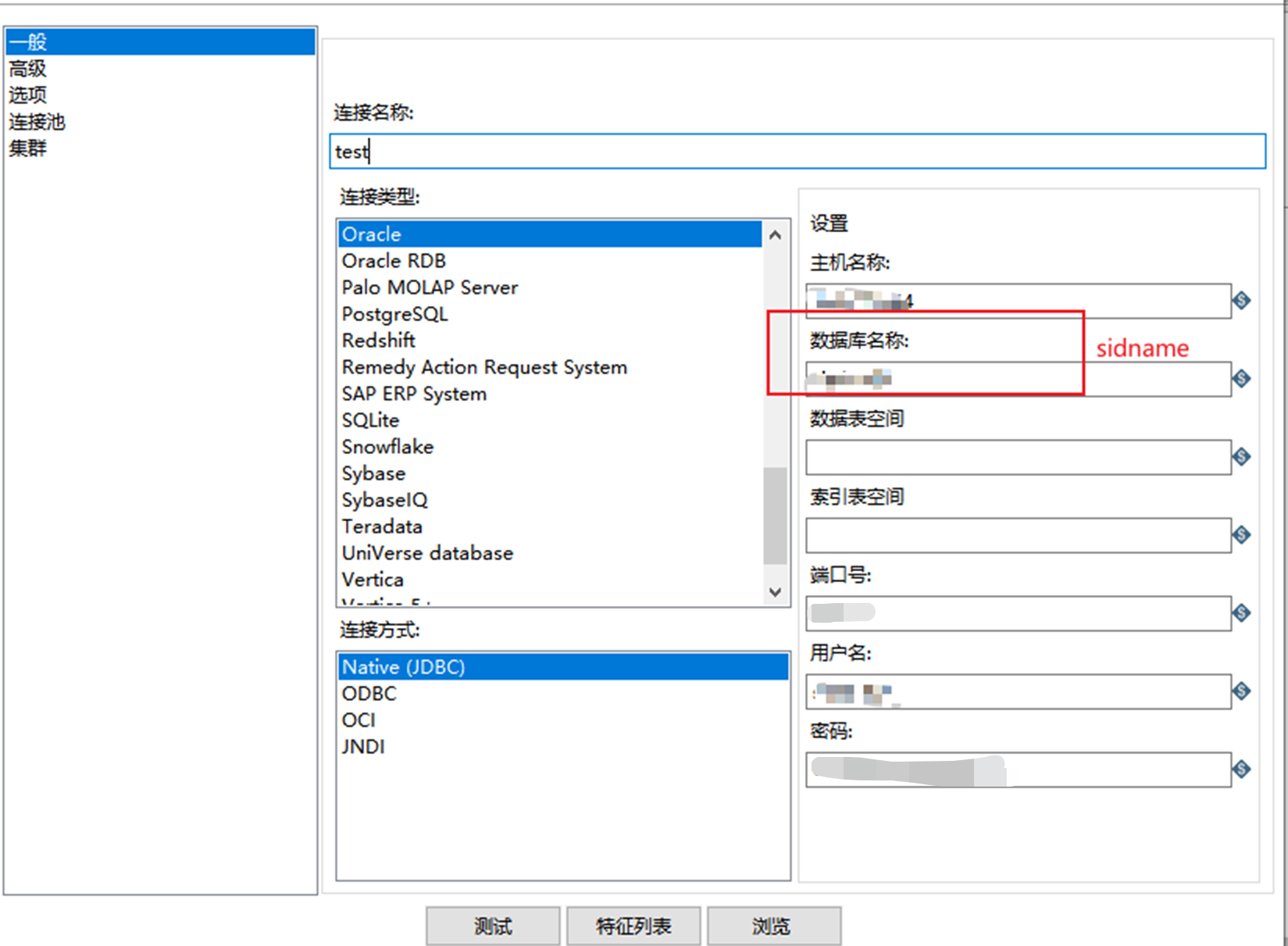Click the 数据库名称 input field
Screen dimensions: 1288x946
tap(1019, 379)
